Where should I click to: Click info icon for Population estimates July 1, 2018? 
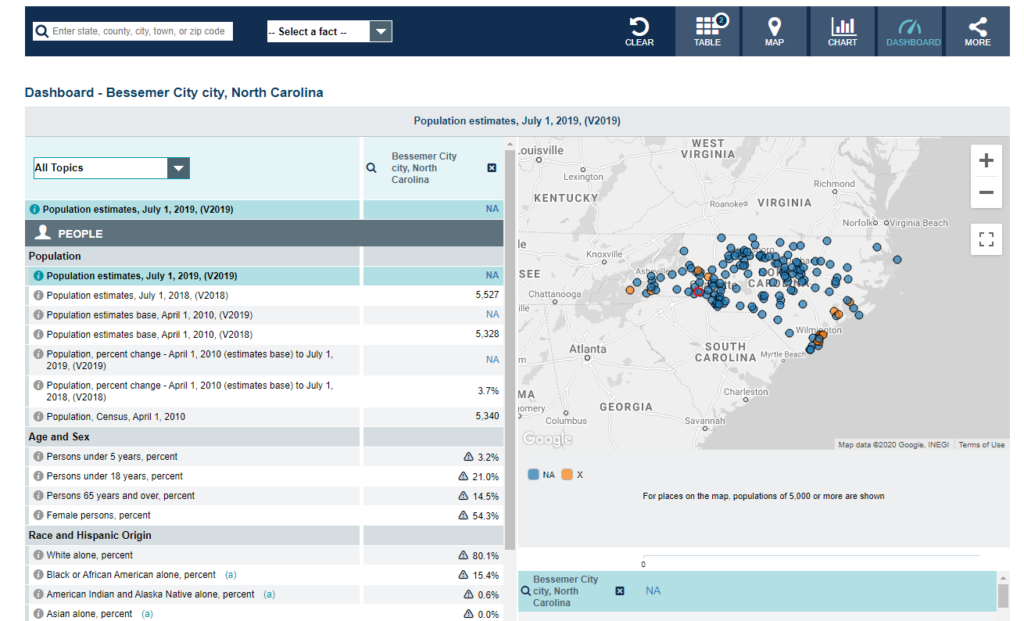(39, 295)
